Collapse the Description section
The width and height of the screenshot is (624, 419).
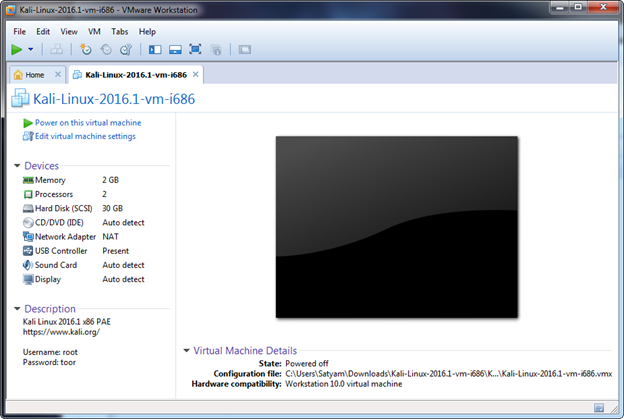17,309
